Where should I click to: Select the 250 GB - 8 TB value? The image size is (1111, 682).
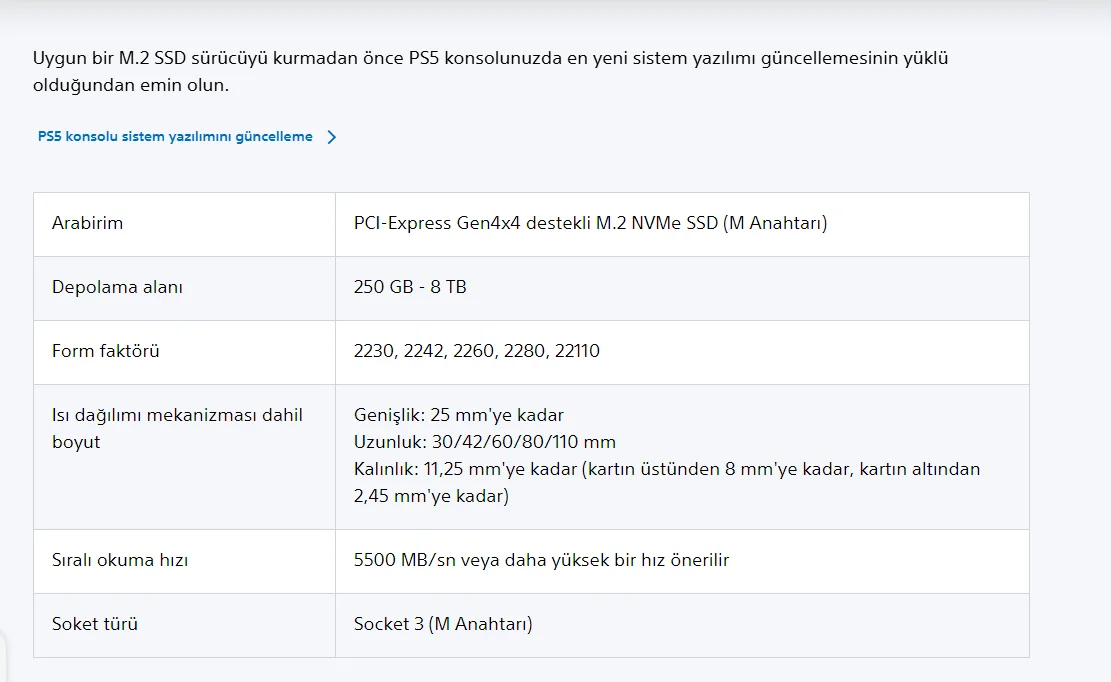click(410, 287)
